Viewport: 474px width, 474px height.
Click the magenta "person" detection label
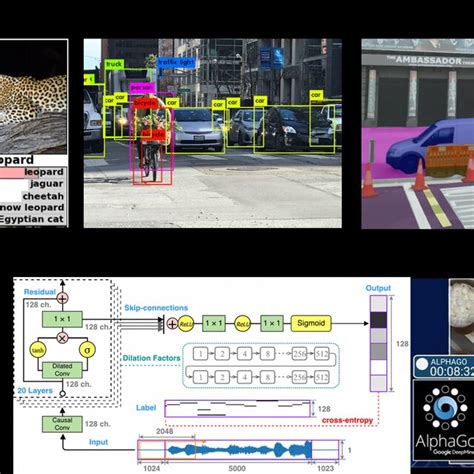point(142,88)
